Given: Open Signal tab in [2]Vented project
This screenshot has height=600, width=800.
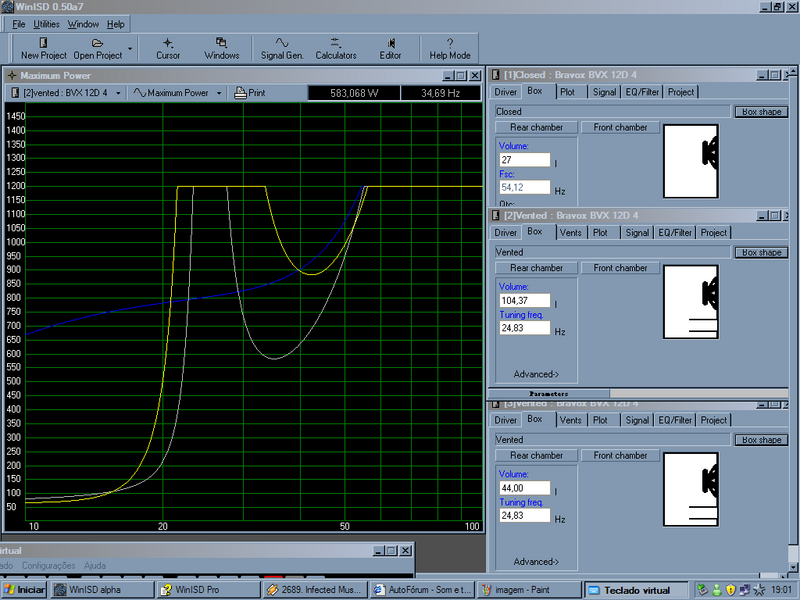Looking at the screenshot, I should point(637,233).
